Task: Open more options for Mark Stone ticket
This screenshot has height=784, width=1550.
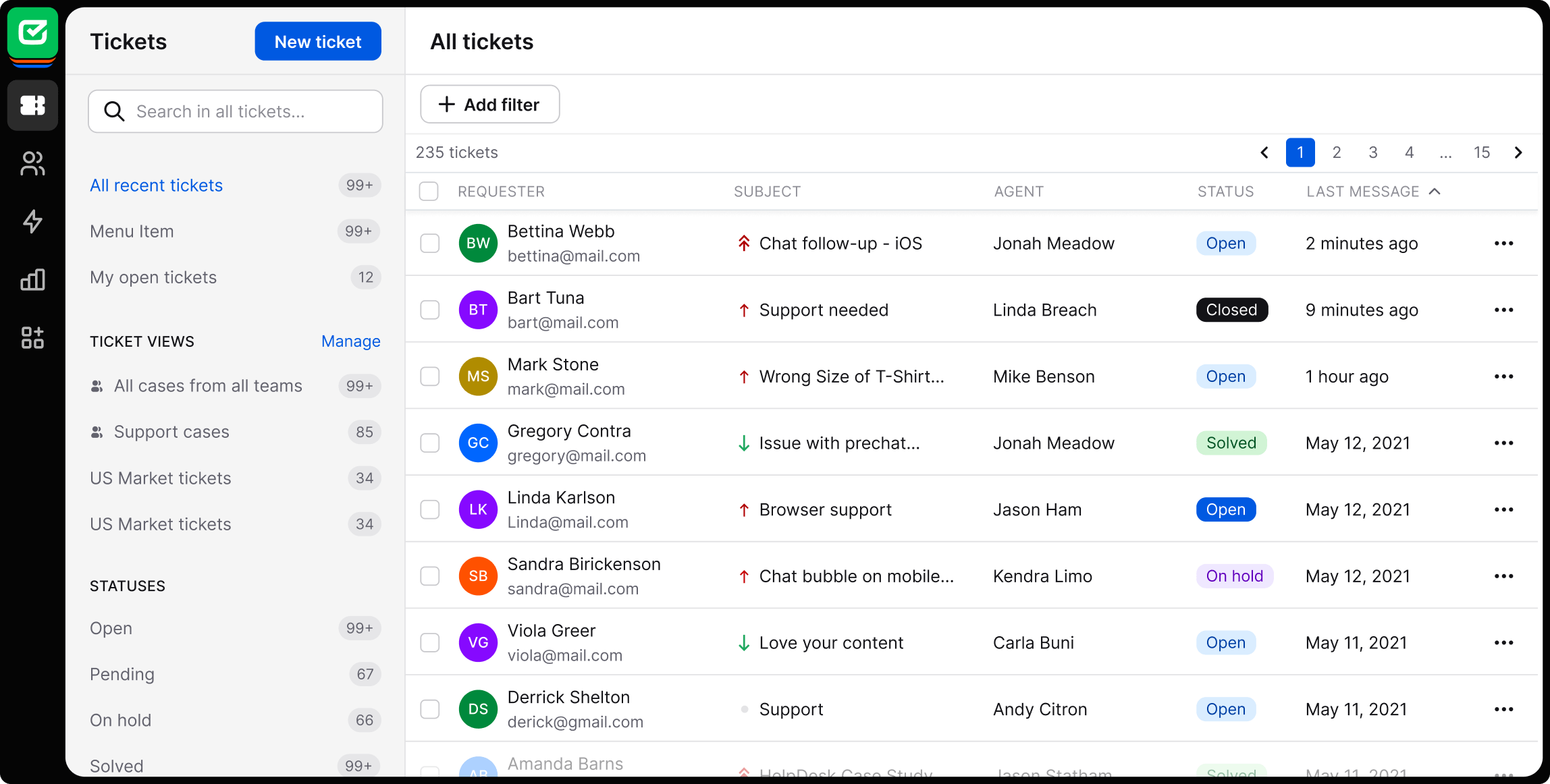Action: pos(1503,376)
